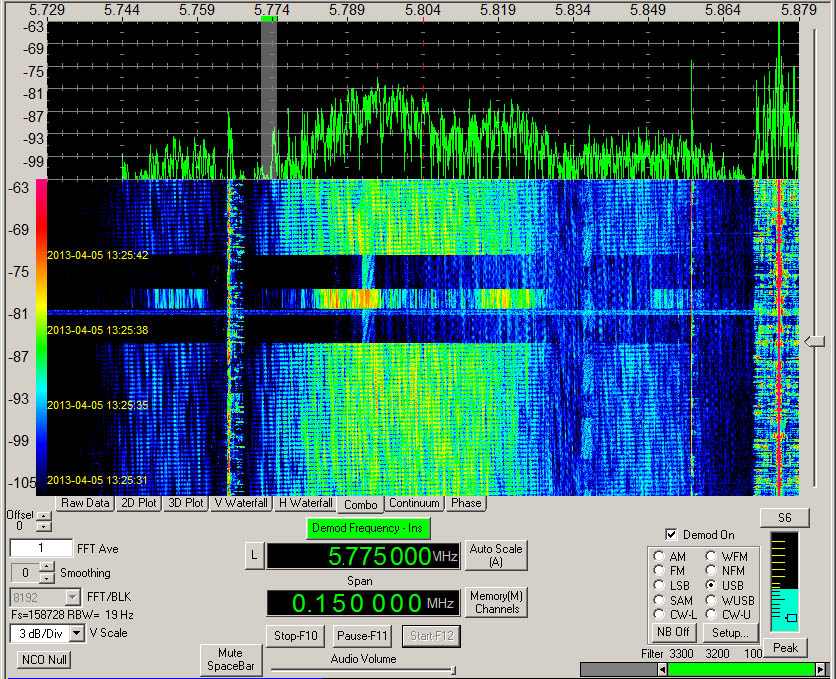Click the NB Off noise blanker button

tap(673, 632)
